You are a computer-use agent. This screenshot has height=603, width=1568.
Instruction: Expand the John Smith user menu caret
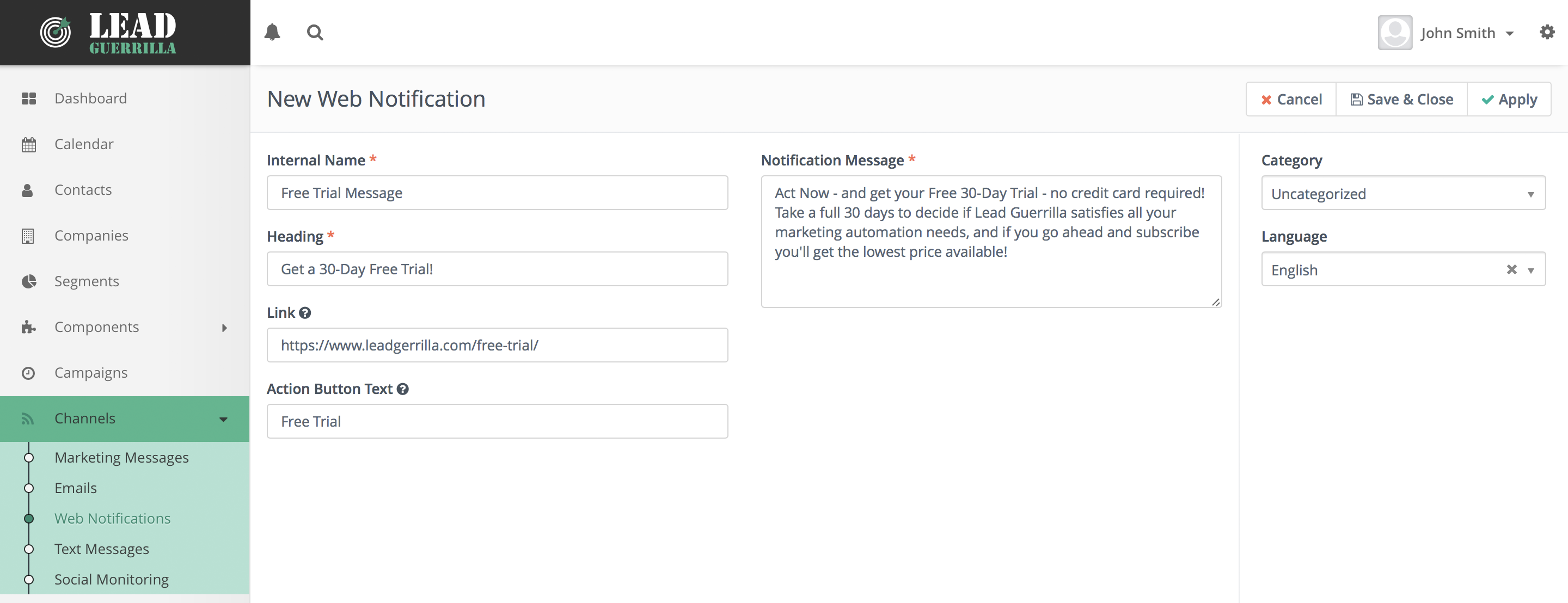pyautogui.click(x=1510, y=34)
